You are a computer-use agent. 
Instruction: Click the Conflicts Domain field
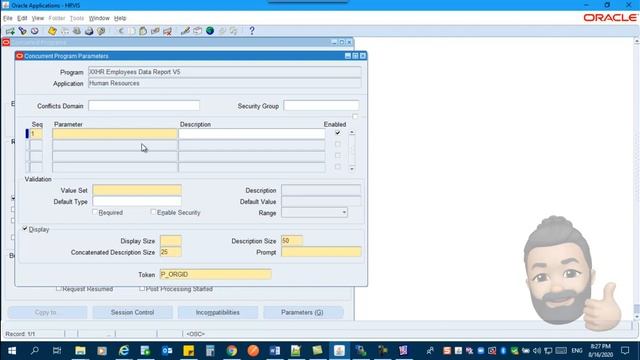tap(144, 106)
